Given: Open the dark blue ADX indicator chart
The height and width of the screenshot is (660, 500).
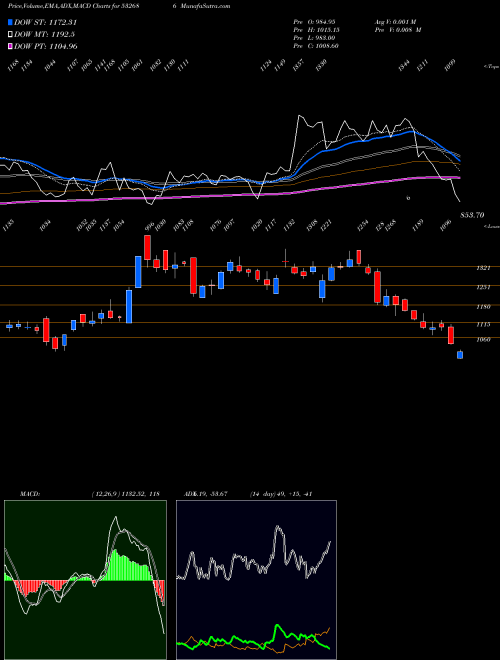Looking at the screenshot, I should click(256, 580).
